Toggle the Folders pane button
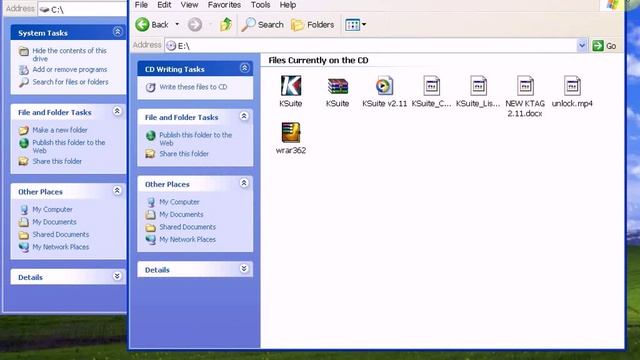Screen dimensions: 640x360 click(313, 24)
